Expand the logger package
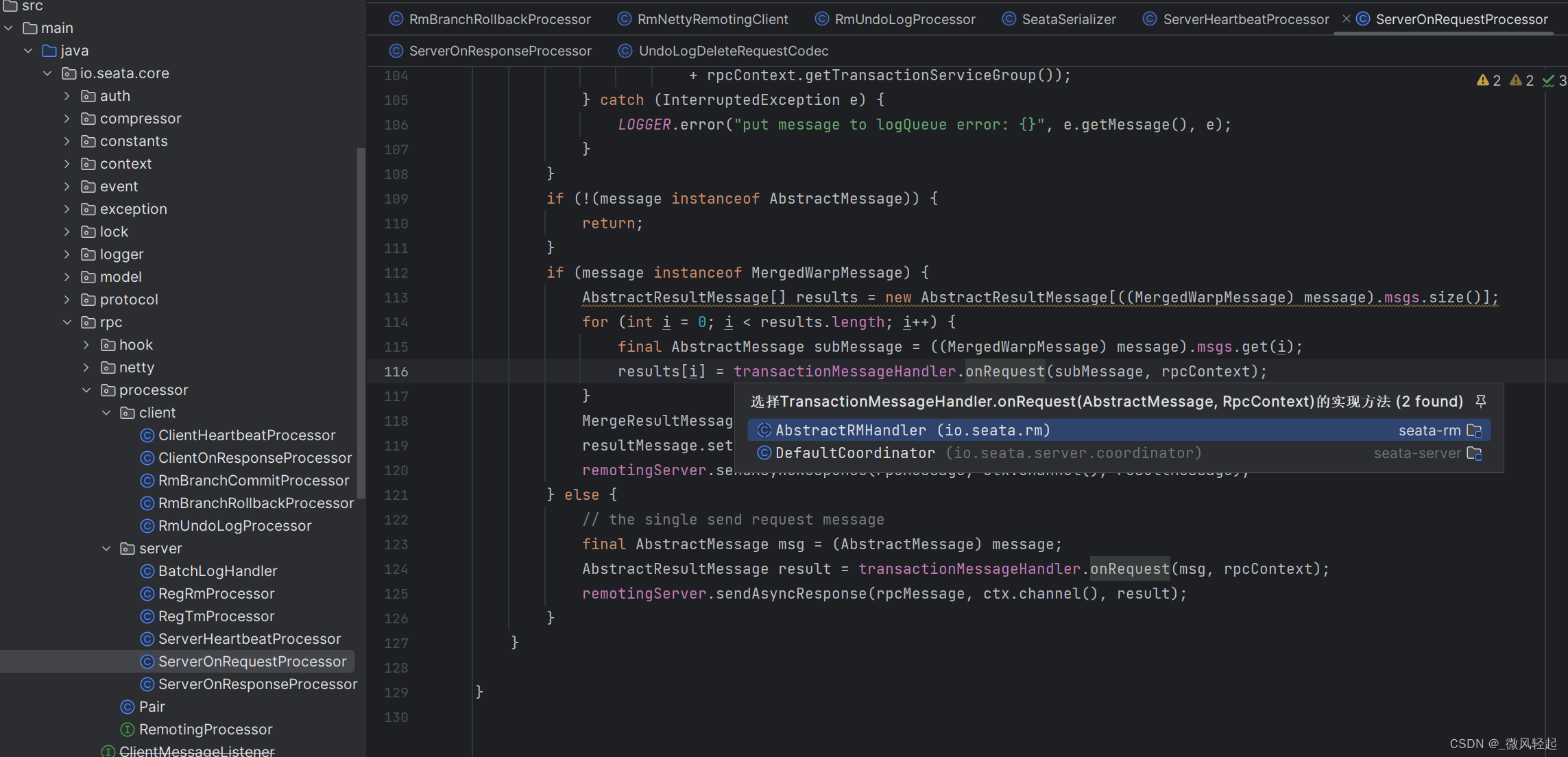 pos(67,254)
